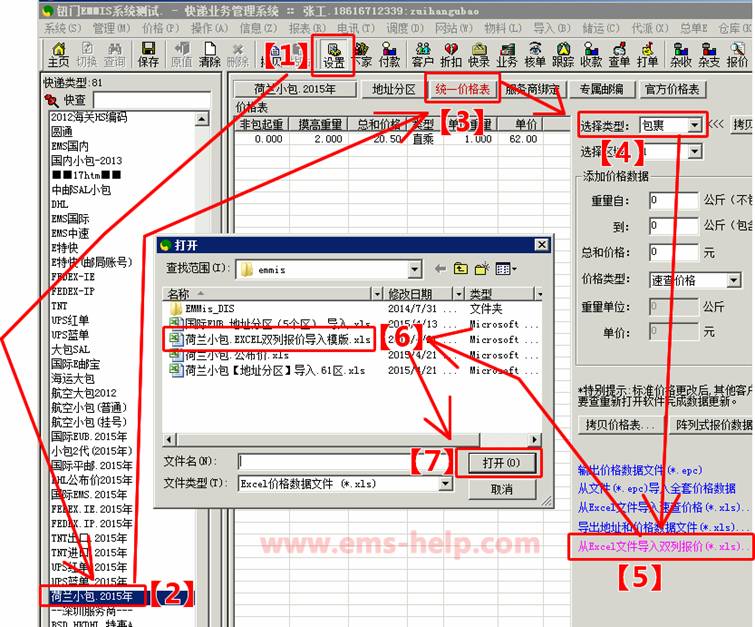Open the 管理(M) menu

[x=111, y=28]
